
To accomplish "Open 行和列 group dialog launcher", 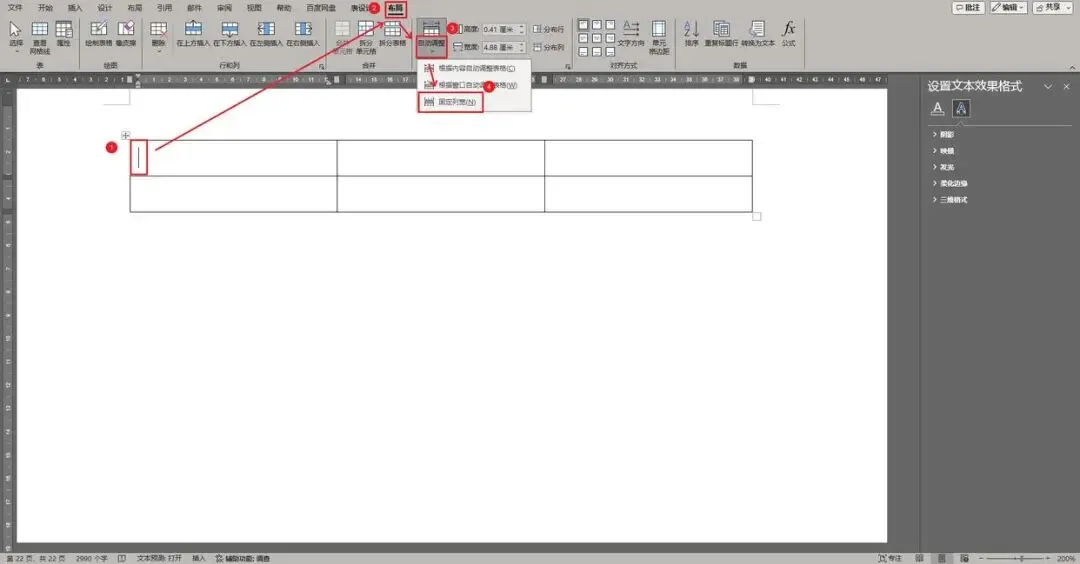I will pos(322,67).
